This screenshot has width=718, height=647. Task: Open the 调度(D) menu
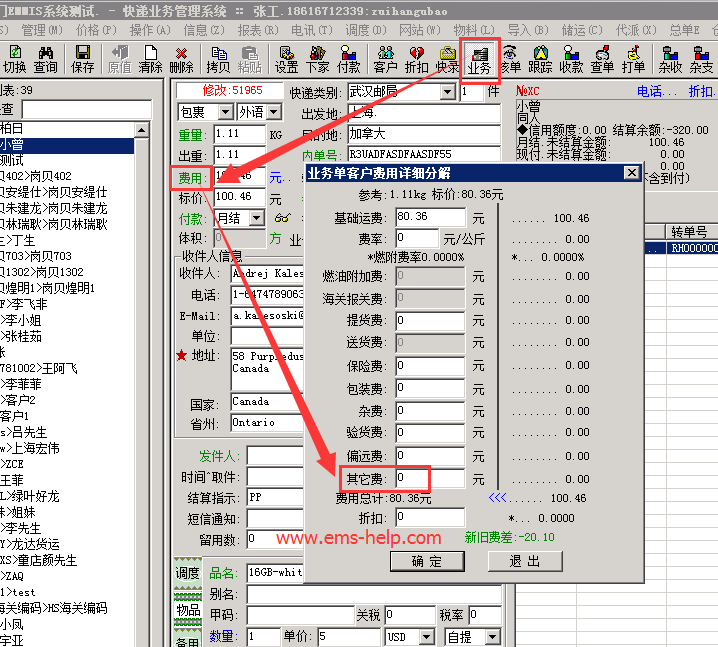(x=366, y=30)
